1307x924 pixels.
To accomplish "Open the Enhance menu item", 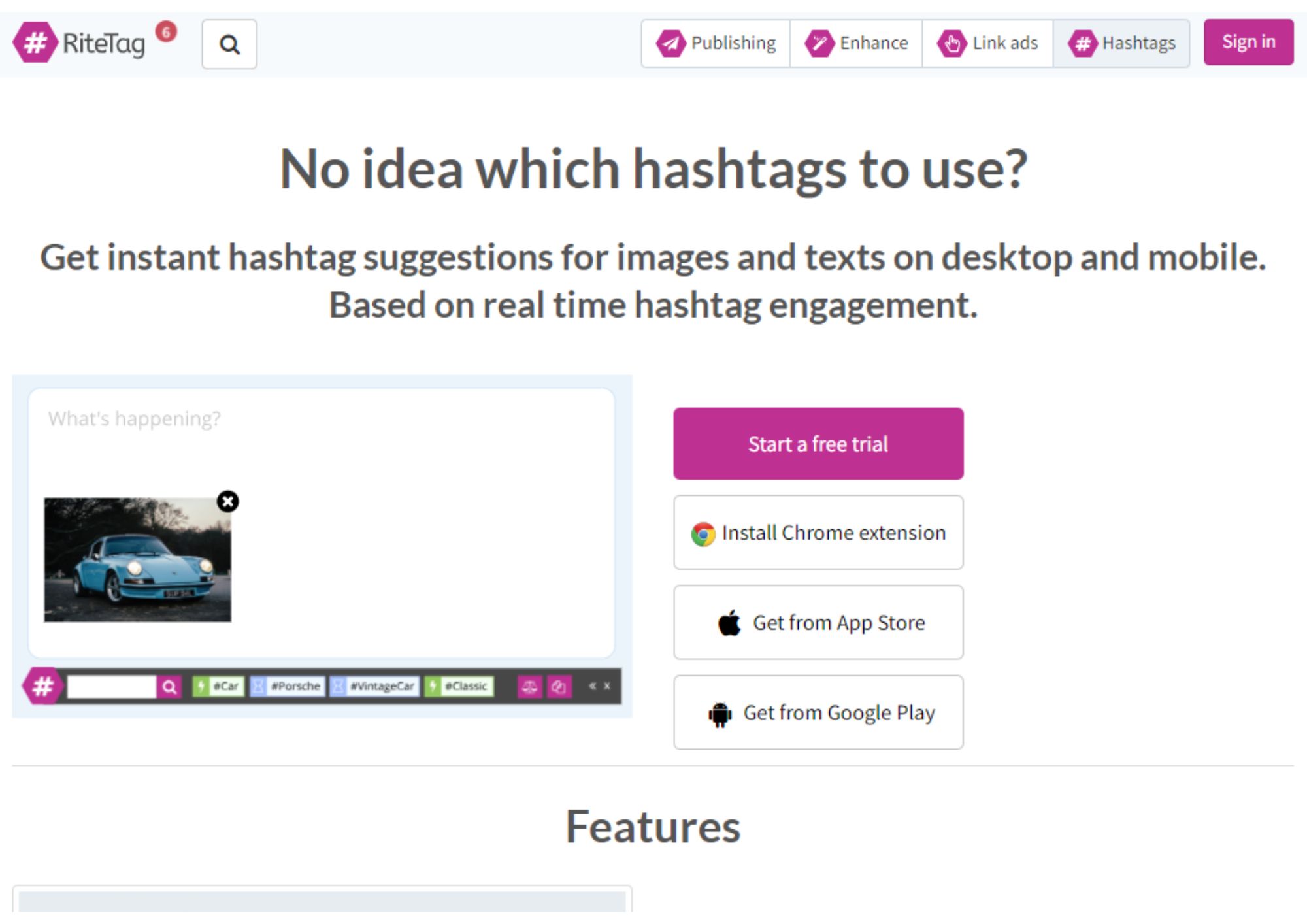I will point(856,44).
